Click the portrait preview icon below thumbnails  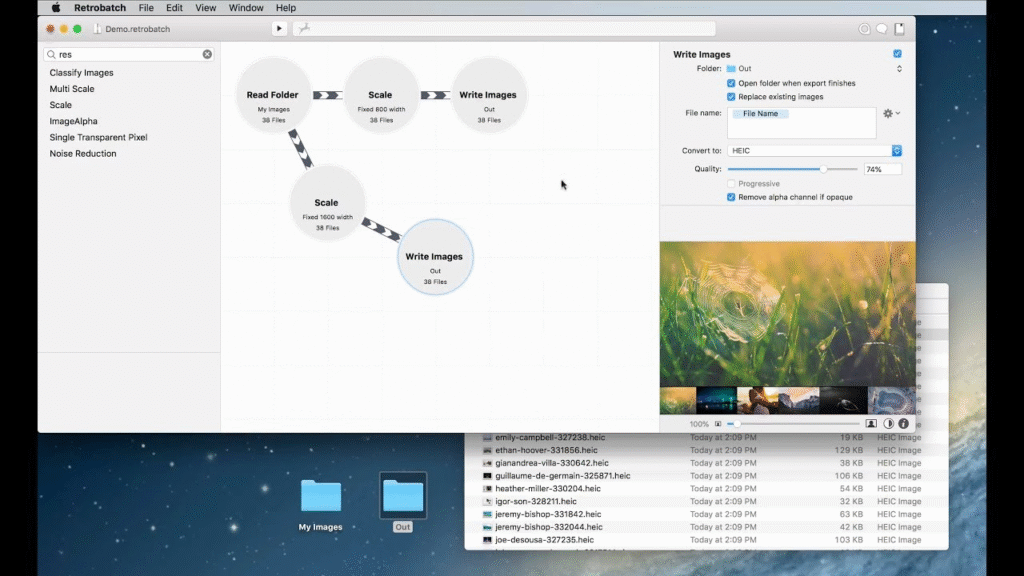point(871,424)
